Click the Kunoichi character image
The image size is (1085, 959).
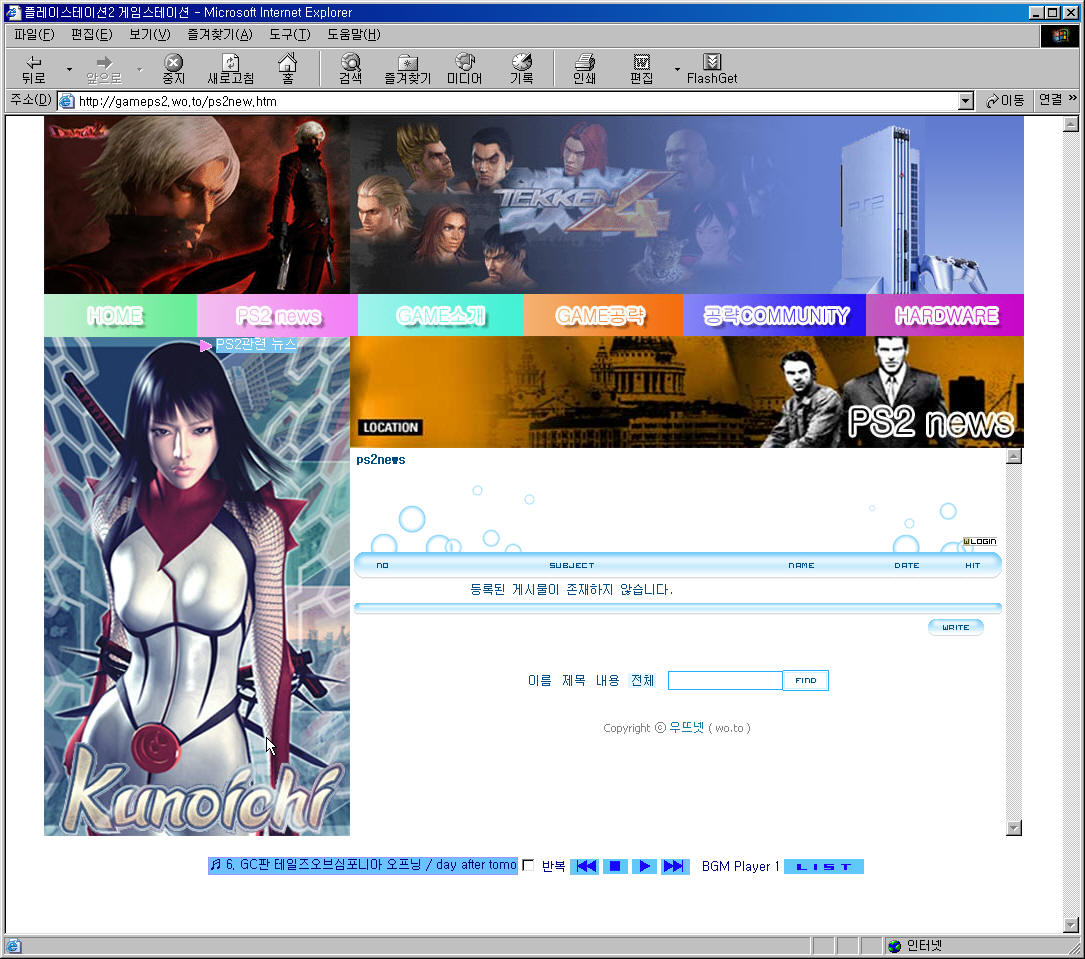(x=197, y=586)
